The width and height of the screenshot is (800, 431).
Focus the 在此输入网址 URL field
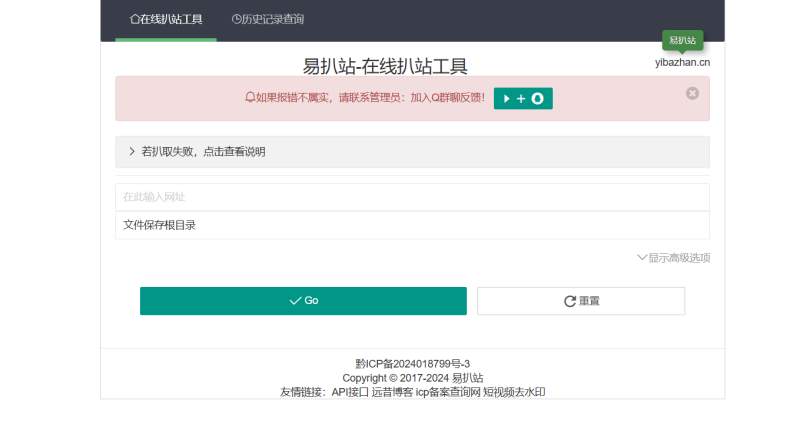(412, 197)
